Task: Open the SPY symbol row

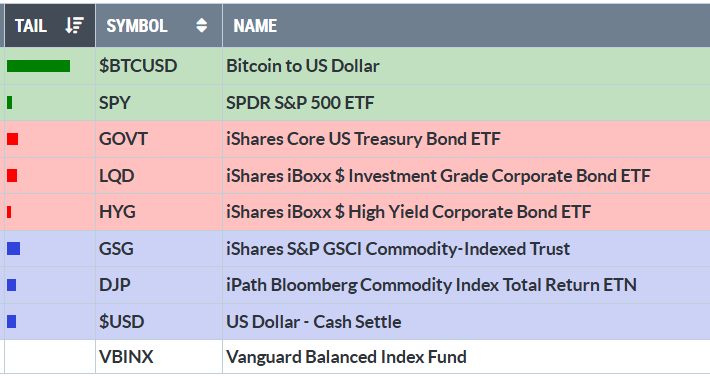Action: [355, 103]
